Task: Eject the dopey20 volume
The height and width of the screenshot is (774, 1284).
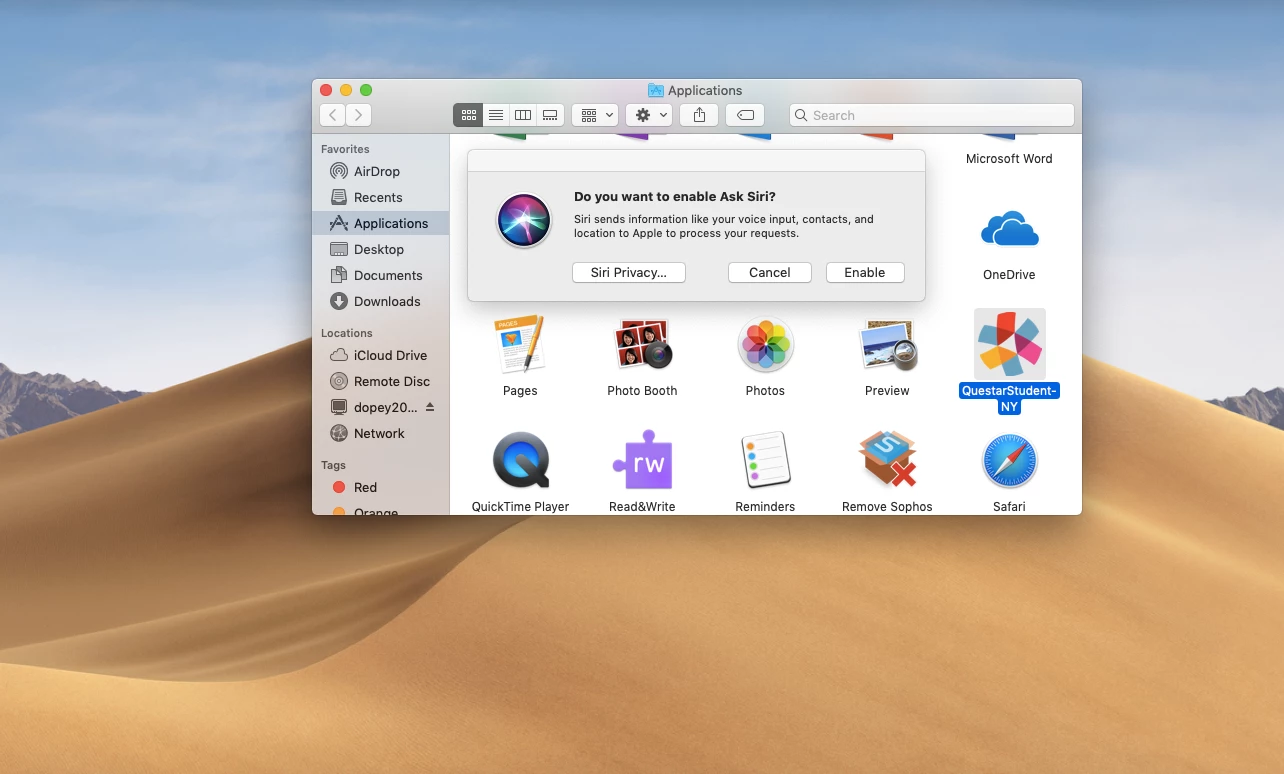Action: coord(430,407)
